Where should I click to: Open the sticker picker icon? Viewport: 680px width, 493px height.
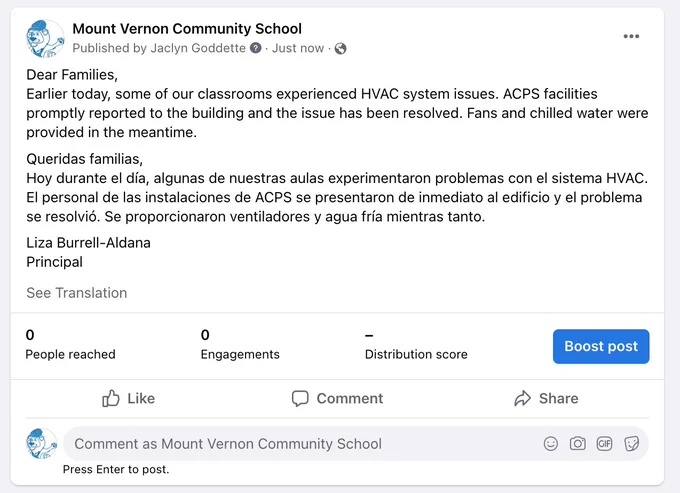[x=631, y=444]
